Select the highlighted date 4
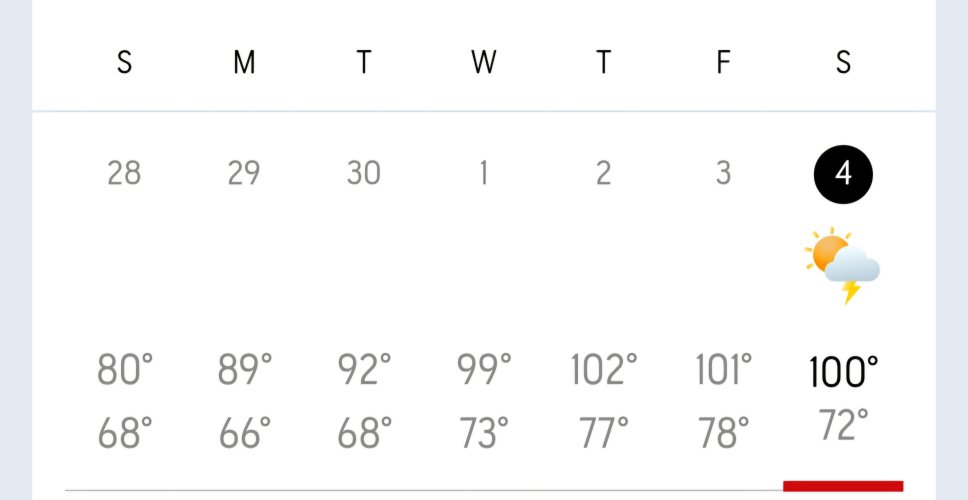The width and height of the screenshot is (968, 500). click(x=843, y=175)
